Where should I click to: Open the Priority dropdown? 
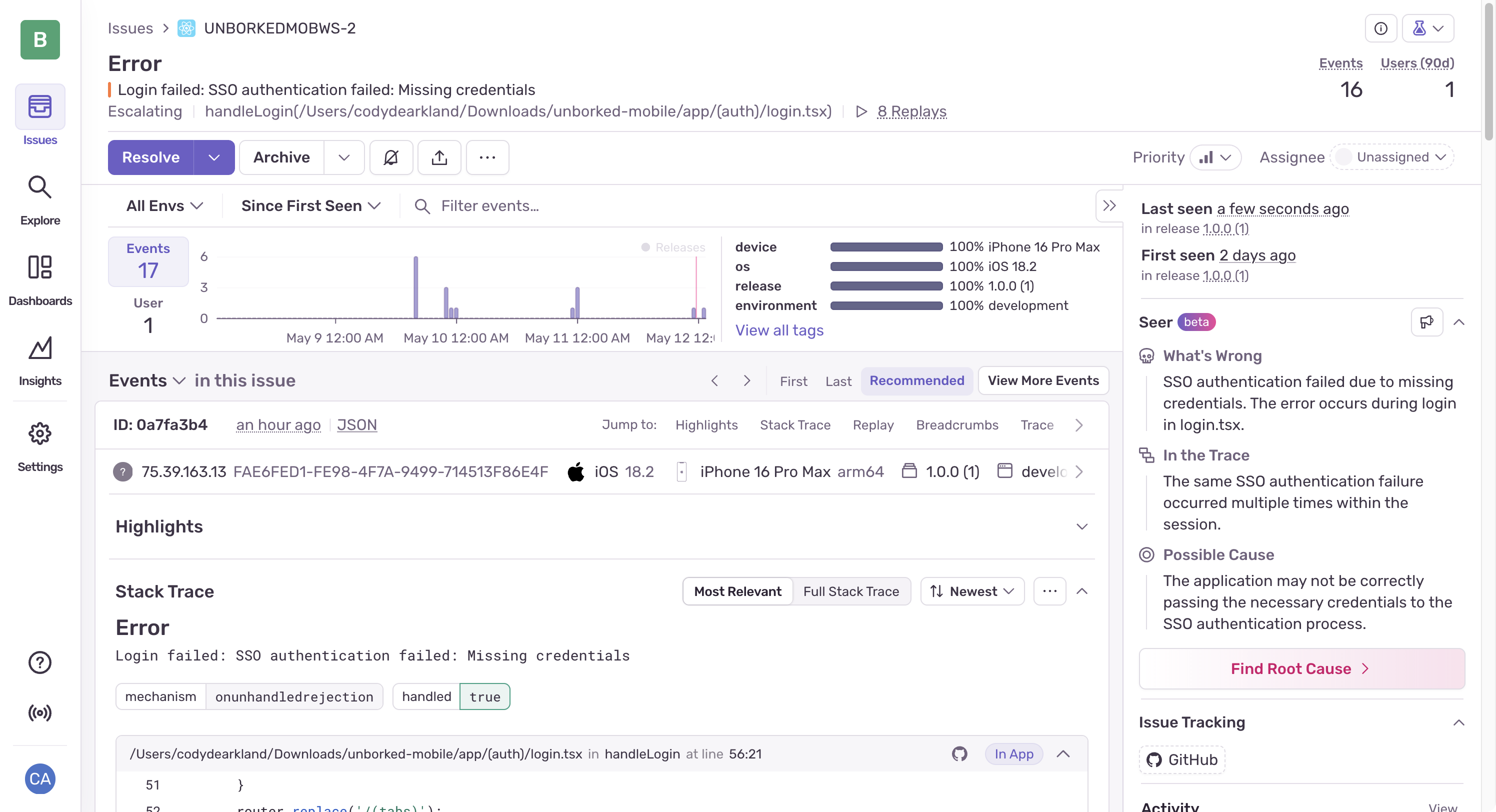tap(1215, 157)
